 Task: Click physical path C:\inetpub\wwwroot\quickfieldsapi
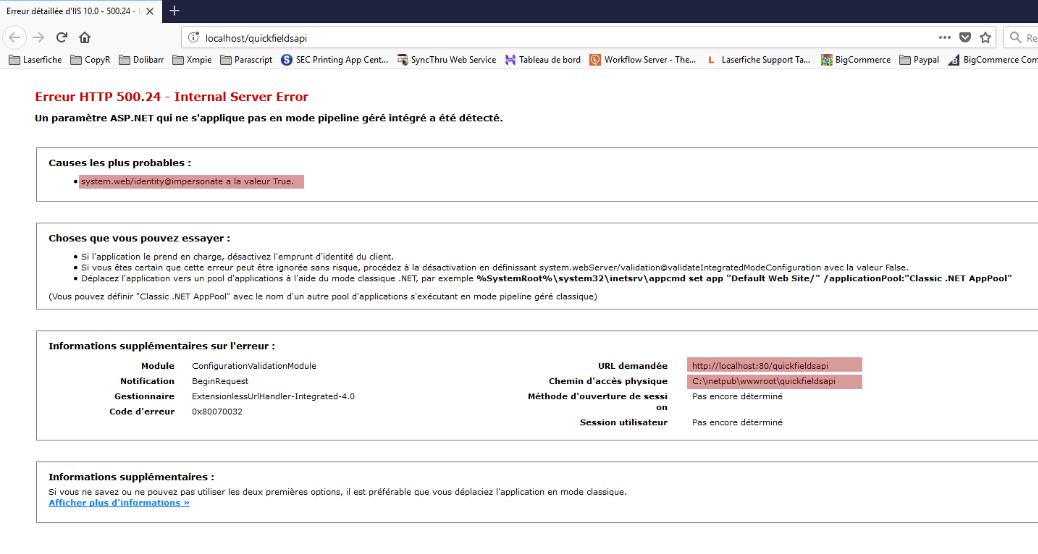(763, 381)
